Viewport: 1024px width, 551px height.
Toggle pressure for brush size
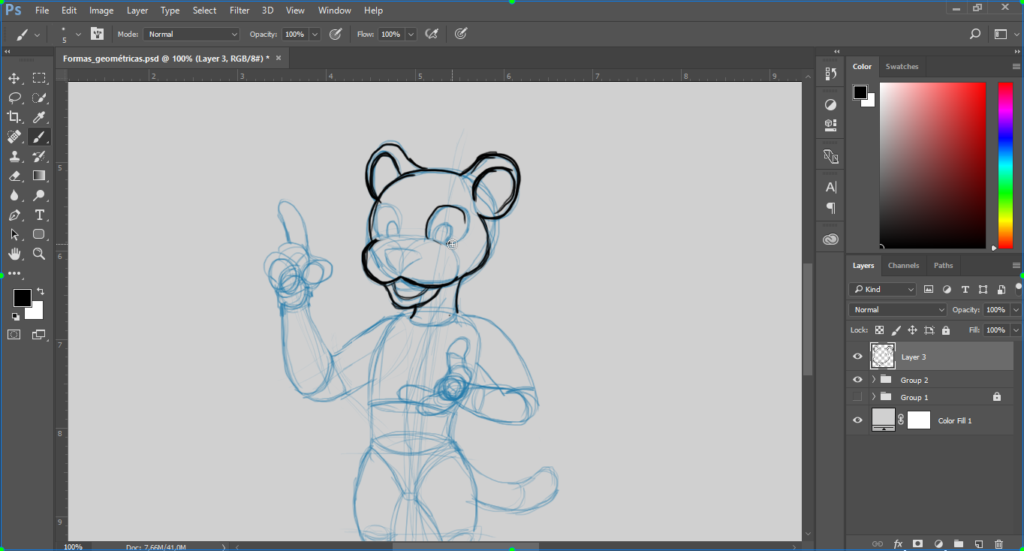click(461, 34)
